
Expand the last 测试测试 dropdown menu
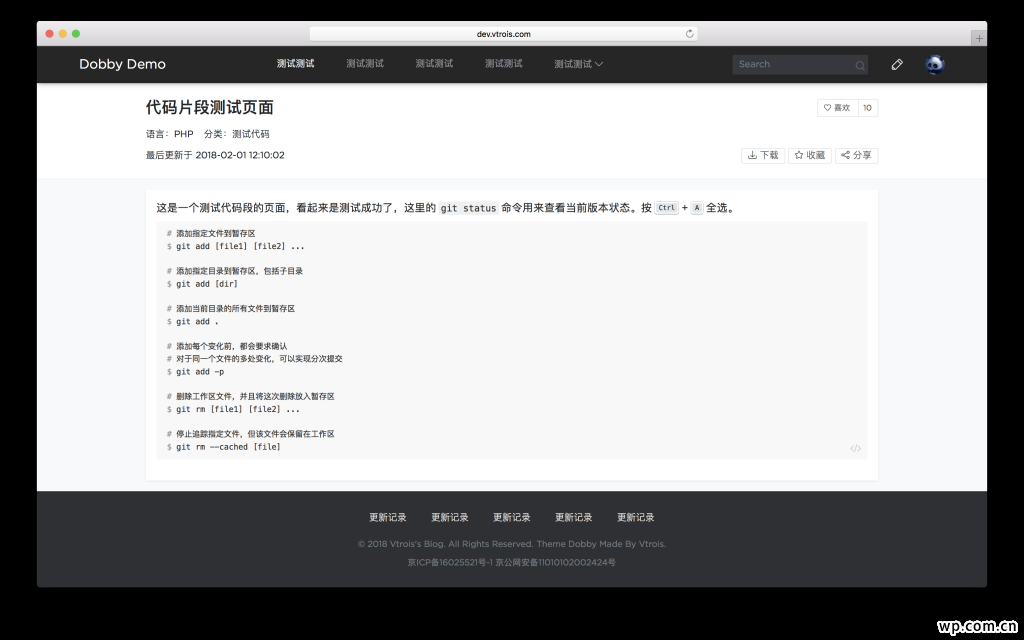pyautogui.click(x=579, y=64)
